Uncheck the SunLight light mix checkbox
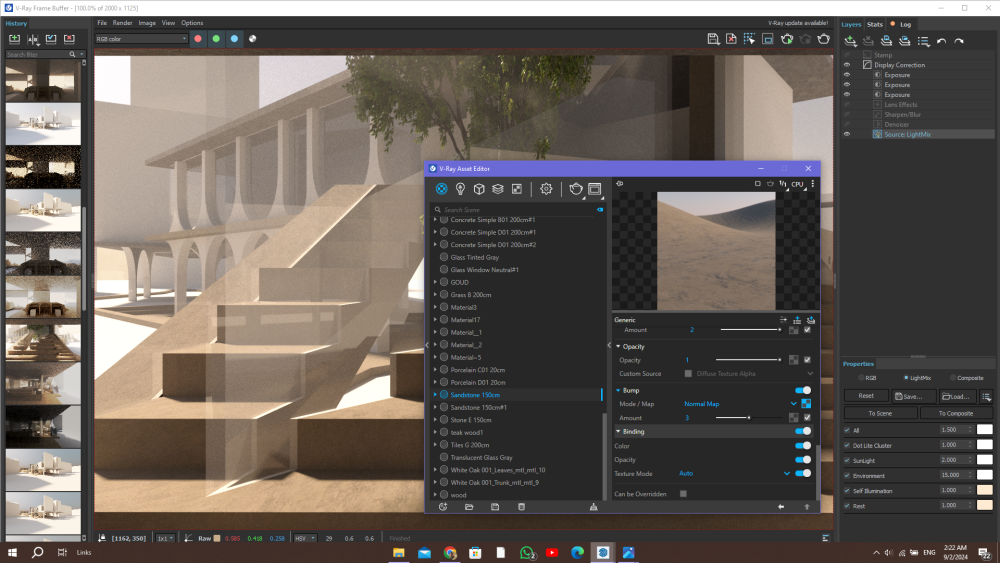The height and width of the screenshot is (563, 1000). click(x=847, y=460)
